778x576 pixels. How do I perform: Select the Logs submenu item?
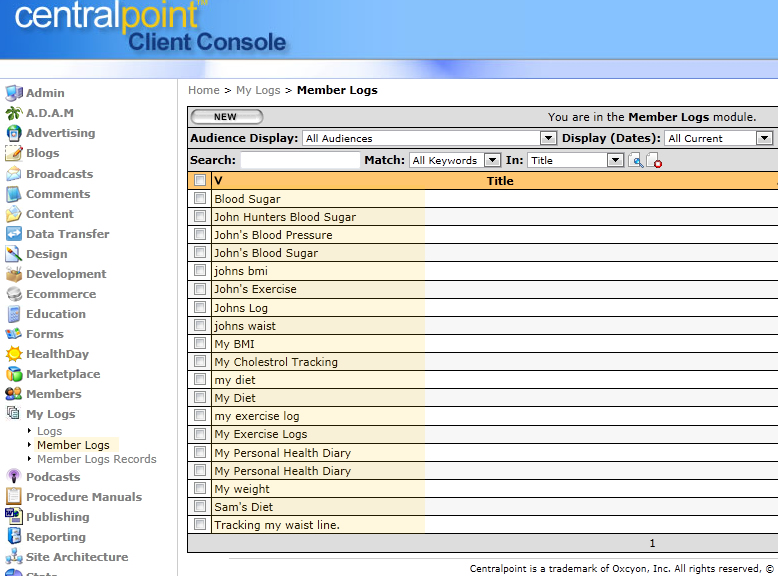tap(49, 431)
